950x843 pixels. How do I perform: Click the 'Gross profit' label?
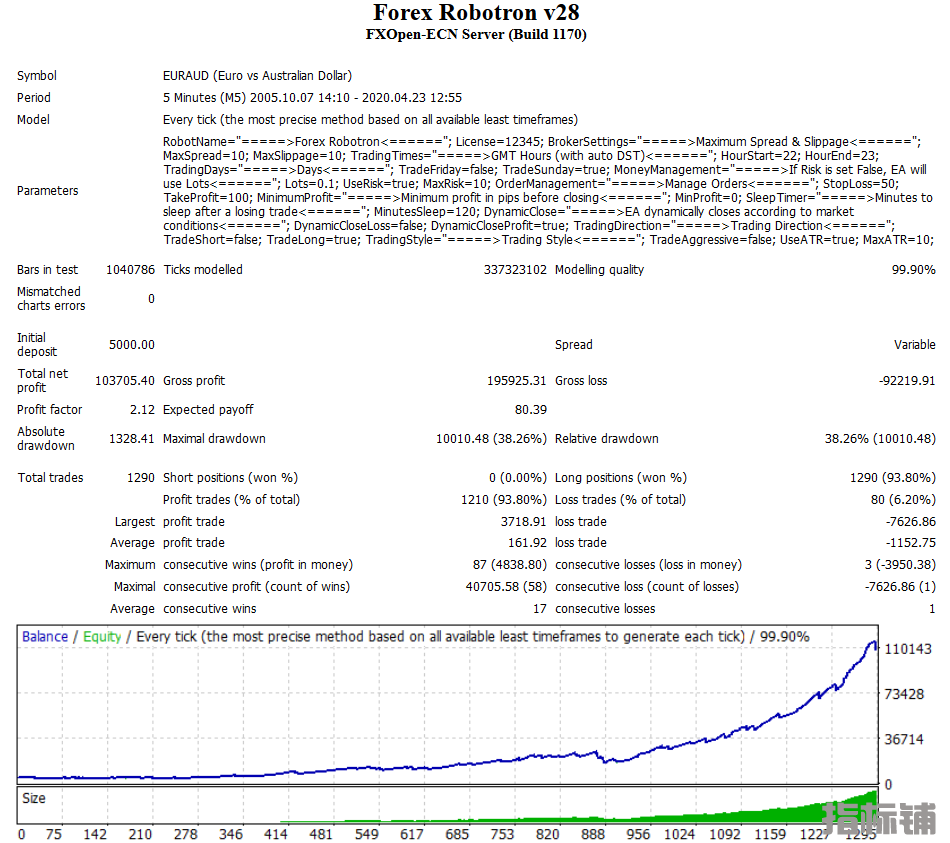pyautogui.click(x=194, y=381)
